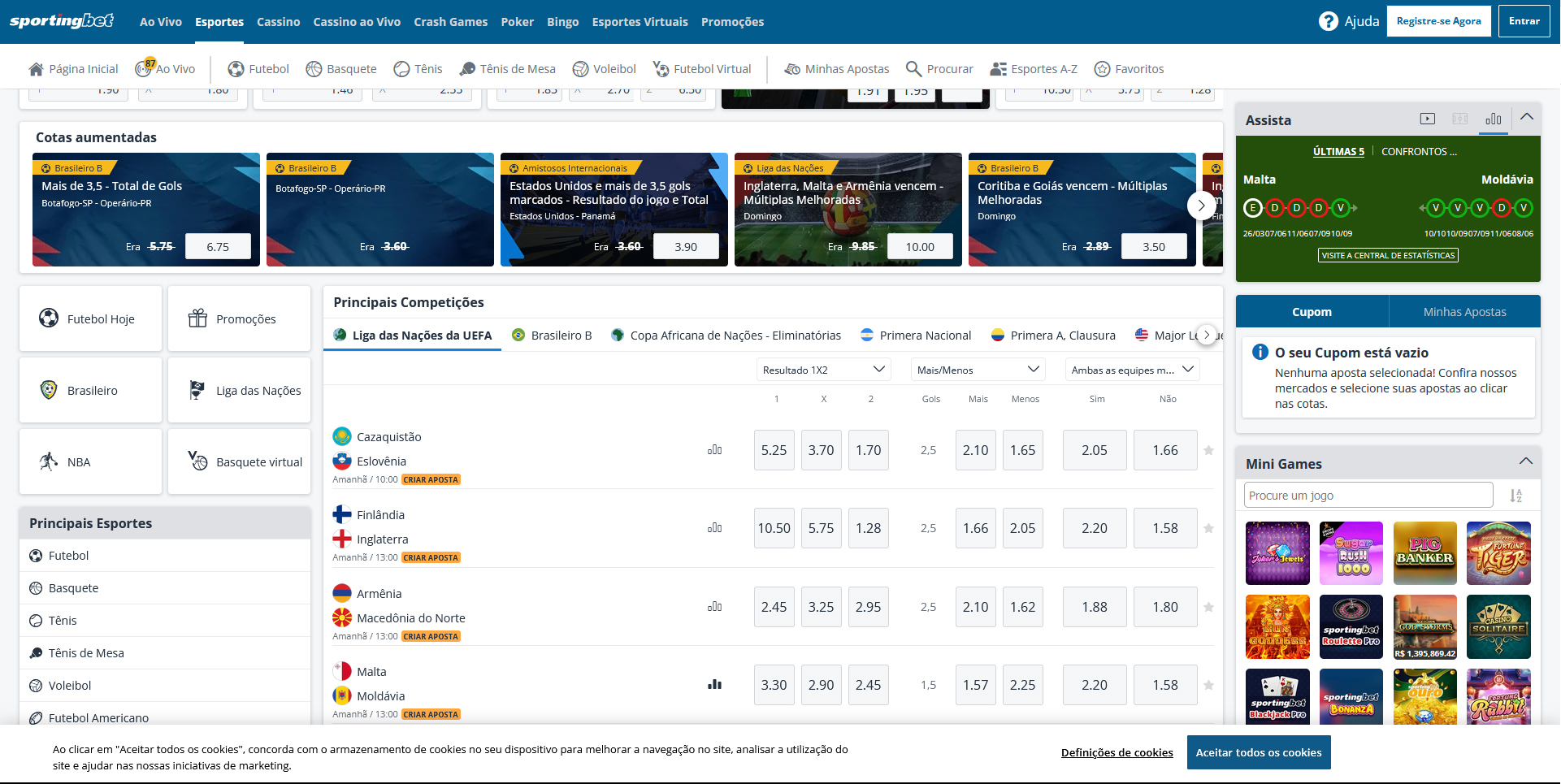Open Esportes A-Z listing

1034,69
